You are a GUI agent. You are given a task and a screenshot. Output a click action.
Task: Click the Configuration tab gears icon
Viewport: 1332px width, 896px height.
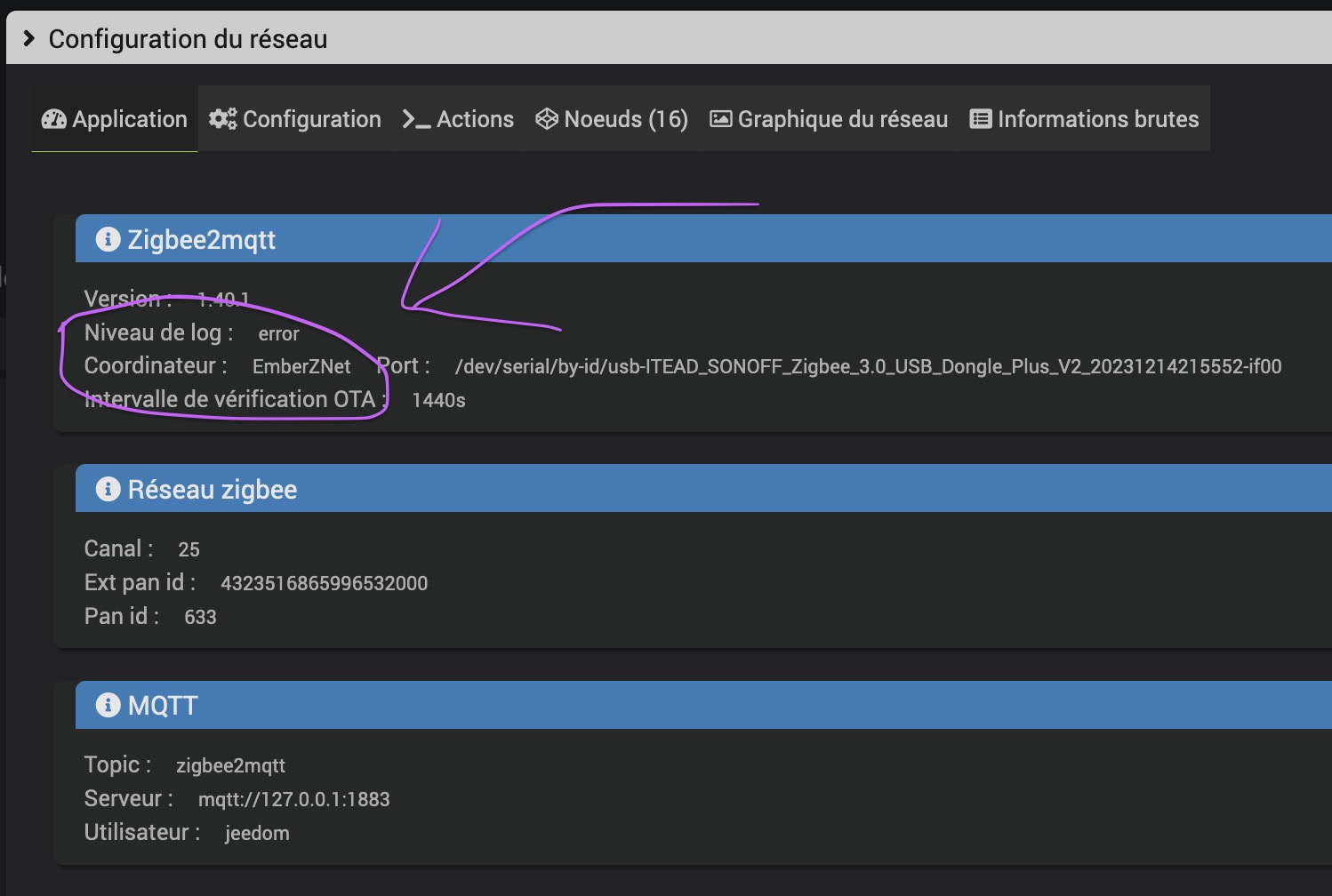222,119
